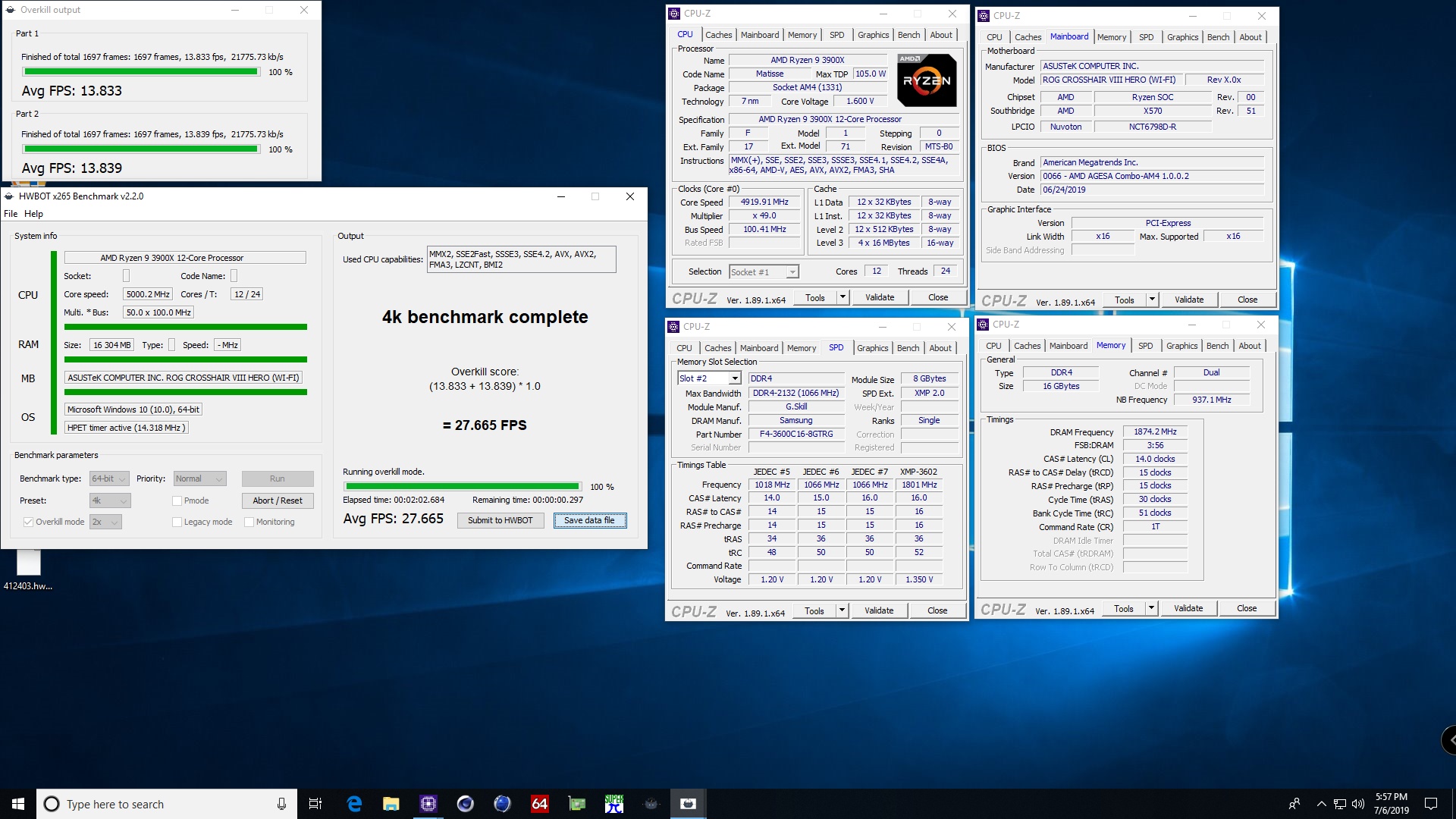Open the Windows Start menu

point(18,804)
